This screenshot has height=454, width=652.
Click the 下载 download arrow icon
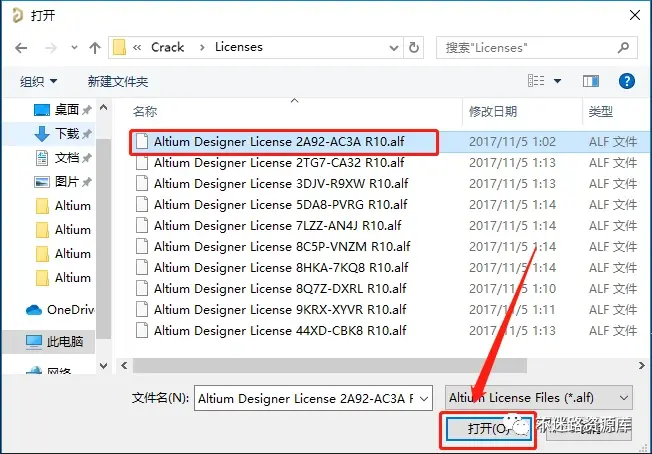tap(42, 134)
